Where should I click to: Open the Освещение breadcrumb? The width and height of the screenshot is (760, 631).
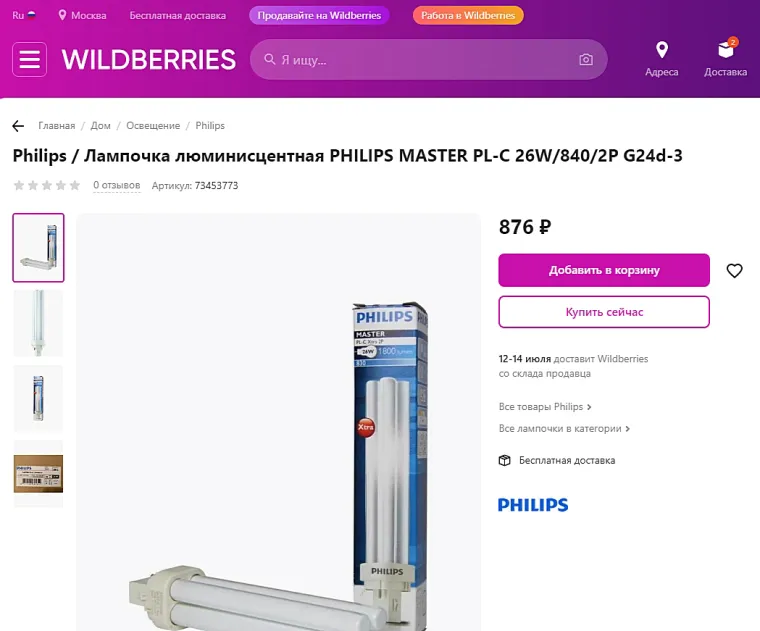[x=153, y=126]
